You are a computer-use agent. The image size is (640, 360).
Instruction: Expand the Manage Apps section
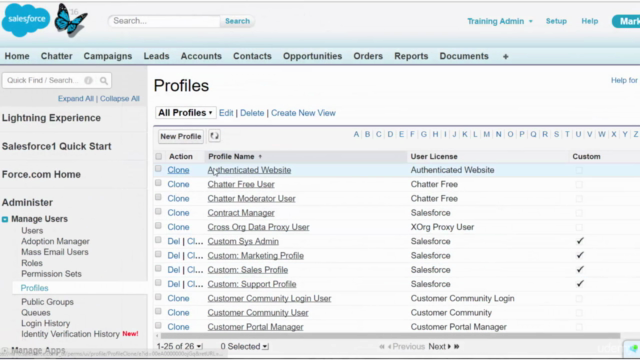click(x=38, y=350)
